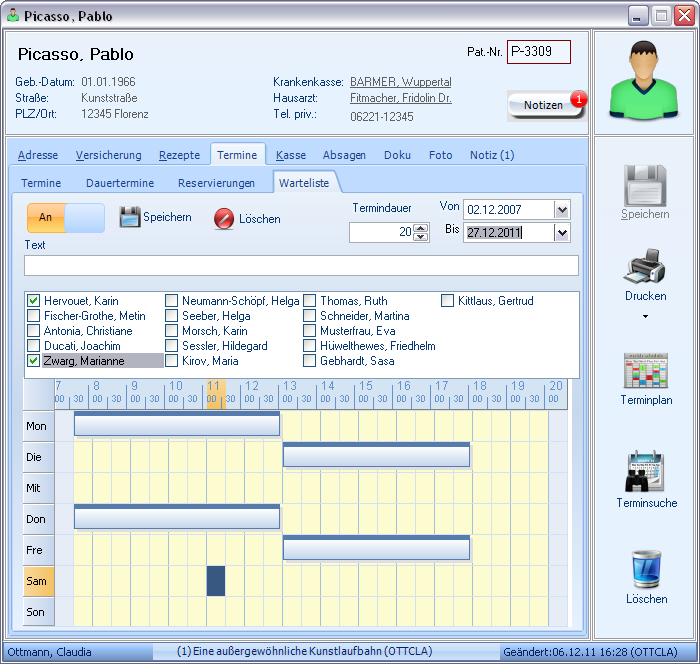700x664 pixels.
Task: Open the BARMER, Wuppertal link
Action: click(400, 82)
